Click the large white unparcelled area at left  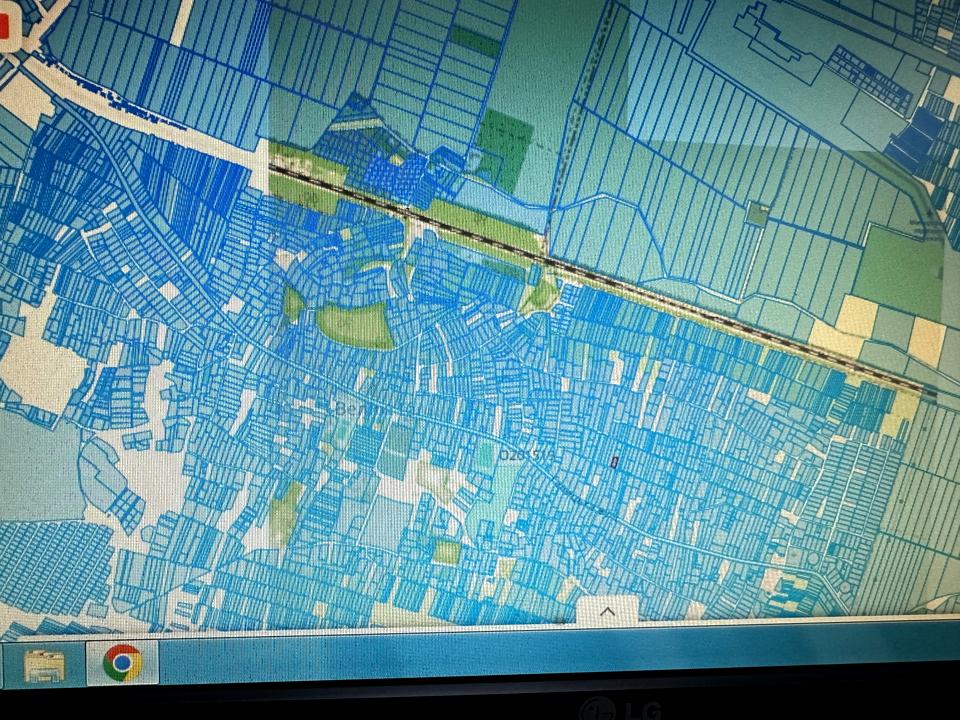(40, 370)
